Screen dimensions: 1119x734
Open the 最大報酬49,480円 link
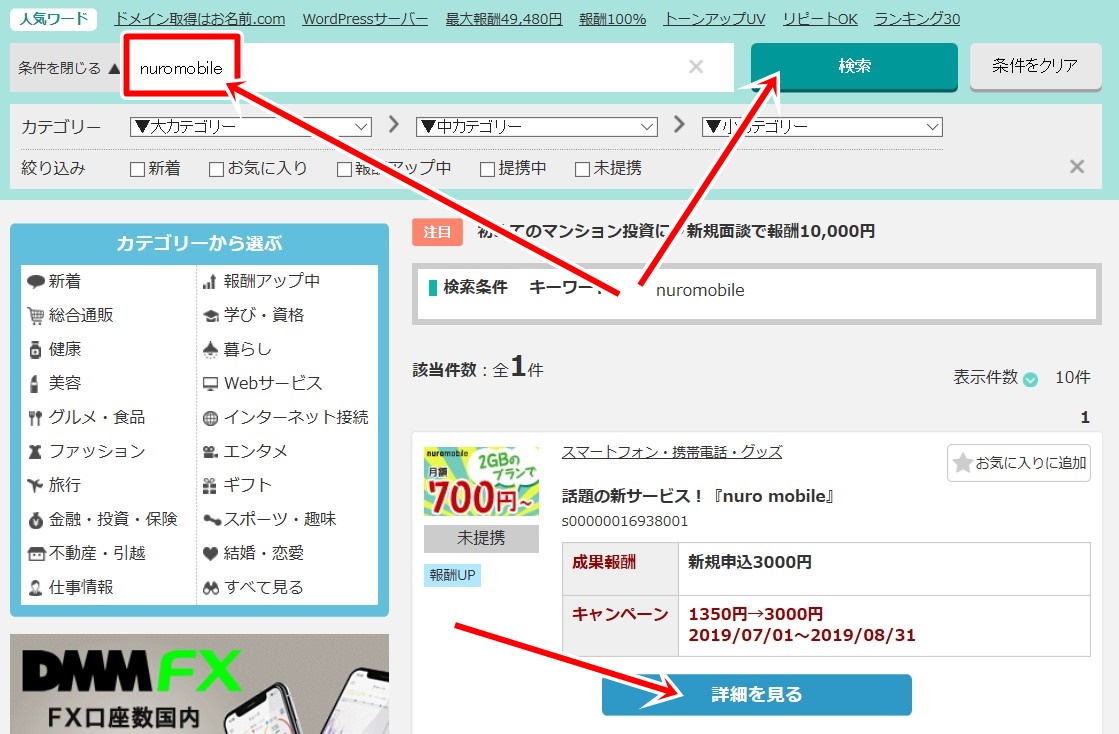click(x=504, y=19)
